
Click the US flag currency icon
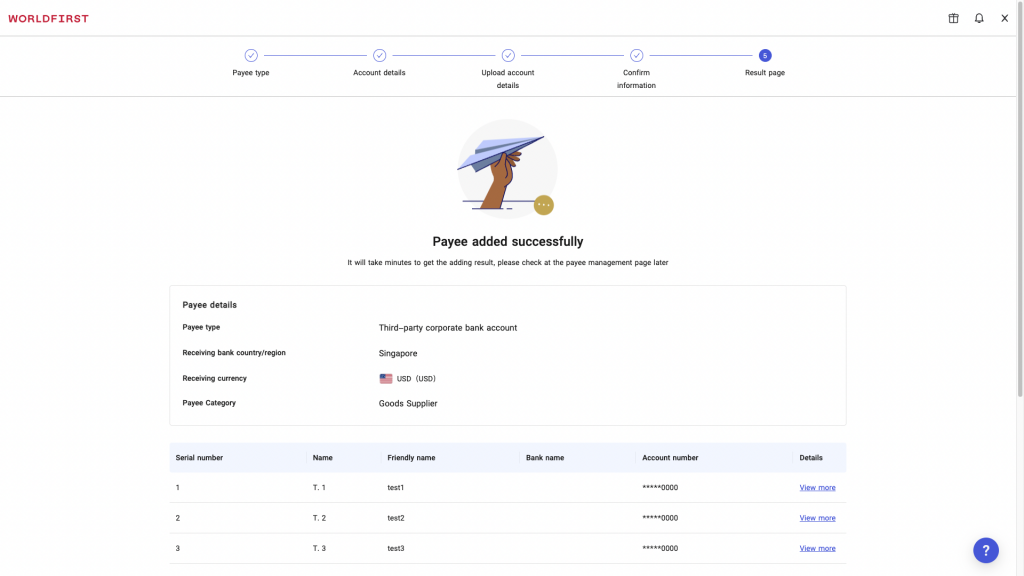pos(386,379)
